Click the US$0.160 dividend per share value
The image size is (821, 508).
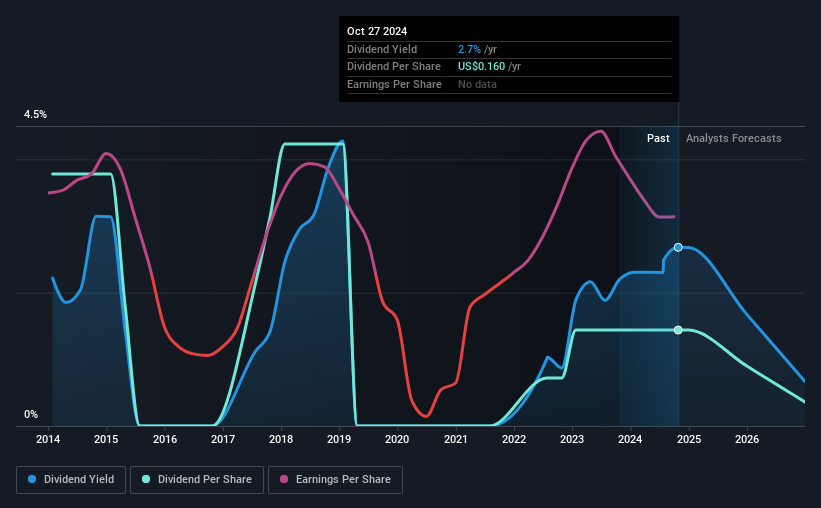click(x=482, y=67)
